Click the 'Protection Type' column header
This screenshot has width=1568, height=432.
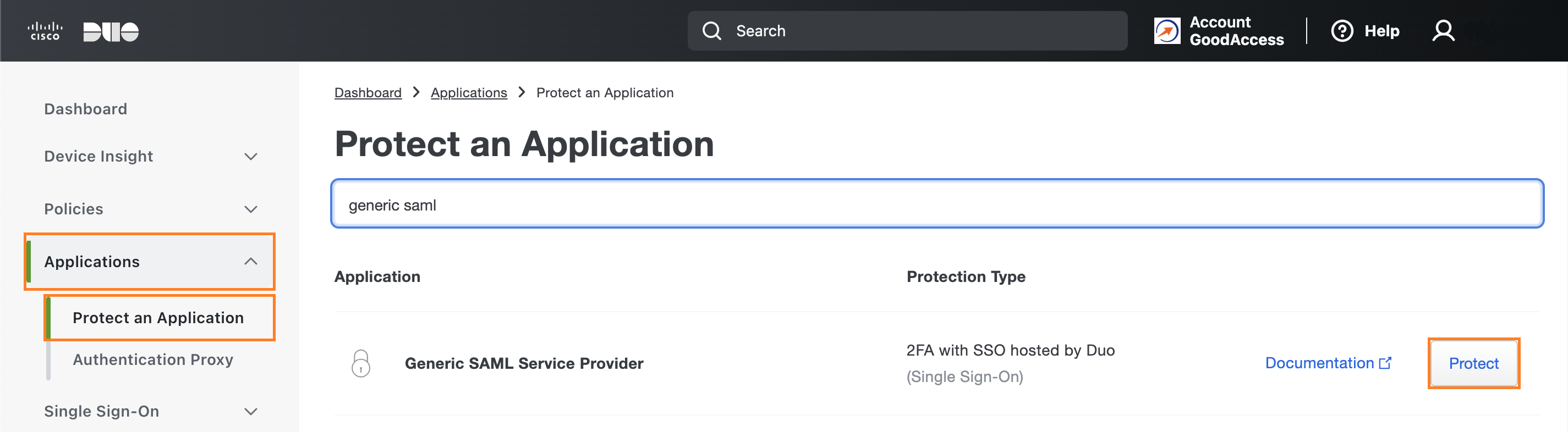pos(966,277)
